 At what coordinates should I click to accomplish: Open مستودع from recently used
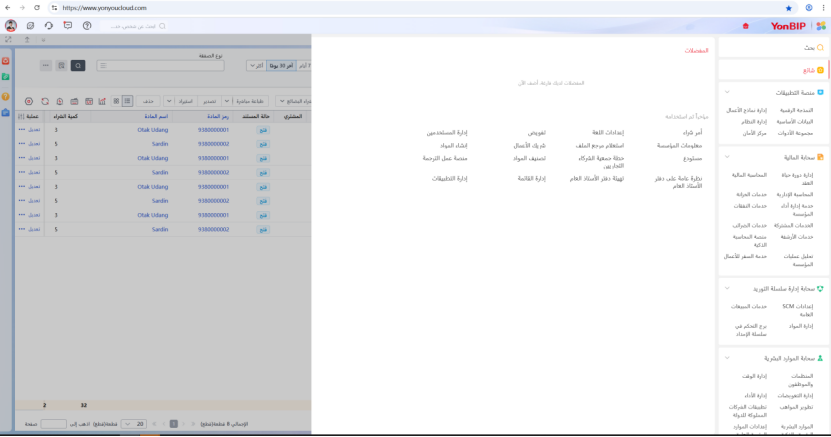(692, 158)
